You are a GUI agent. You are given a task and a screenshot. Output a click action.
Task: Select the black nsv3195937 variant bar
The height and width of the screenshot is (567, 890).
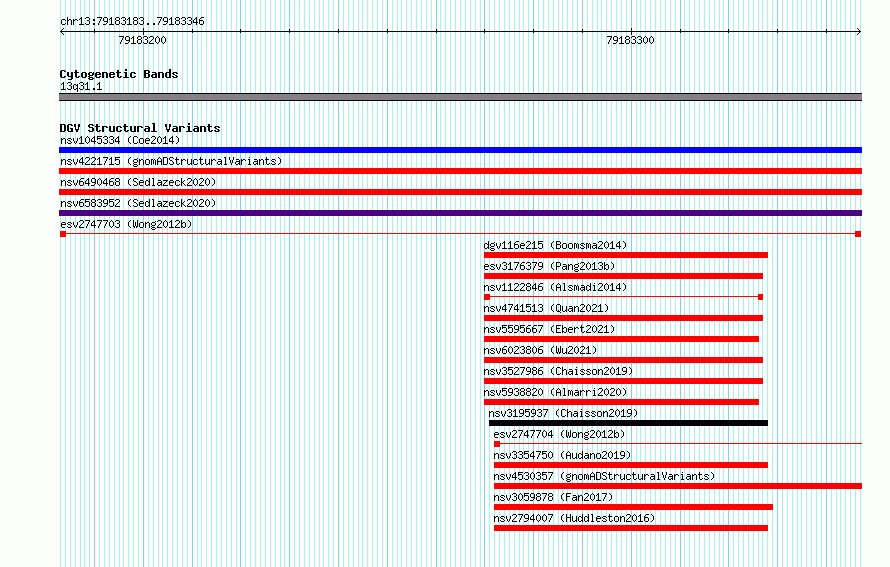628,423
